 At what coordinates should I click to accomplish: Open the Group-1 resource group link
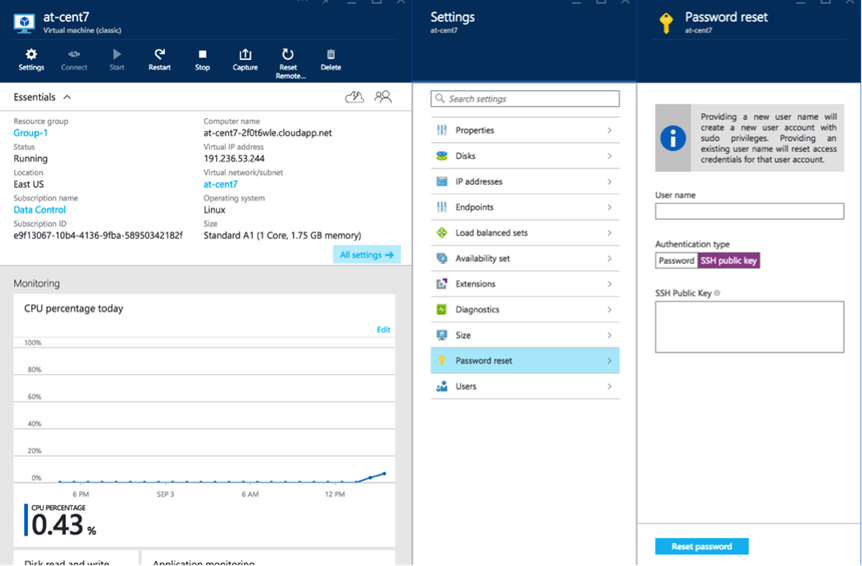[31, 133]
